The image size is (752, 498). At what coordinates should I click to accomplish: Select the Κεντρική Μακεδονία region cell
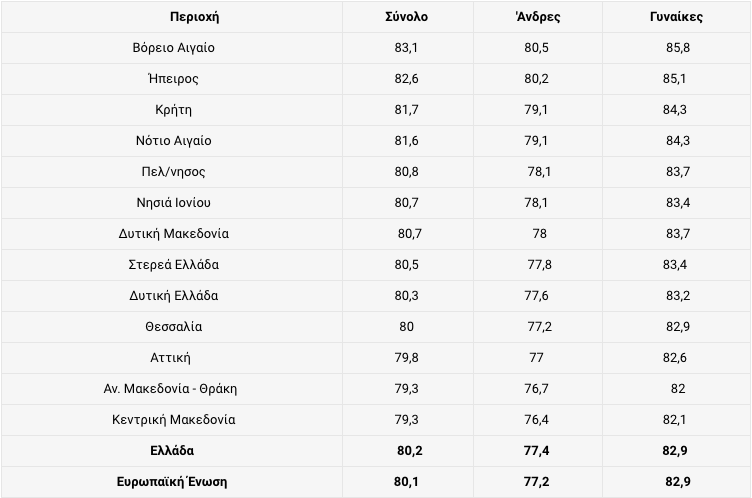pos(174,420)
